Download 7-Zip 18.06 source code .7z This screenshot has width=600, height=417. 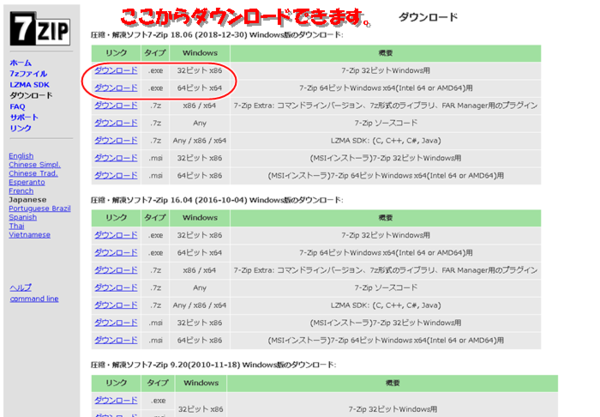pyautogui.click(x=116, y=123)
